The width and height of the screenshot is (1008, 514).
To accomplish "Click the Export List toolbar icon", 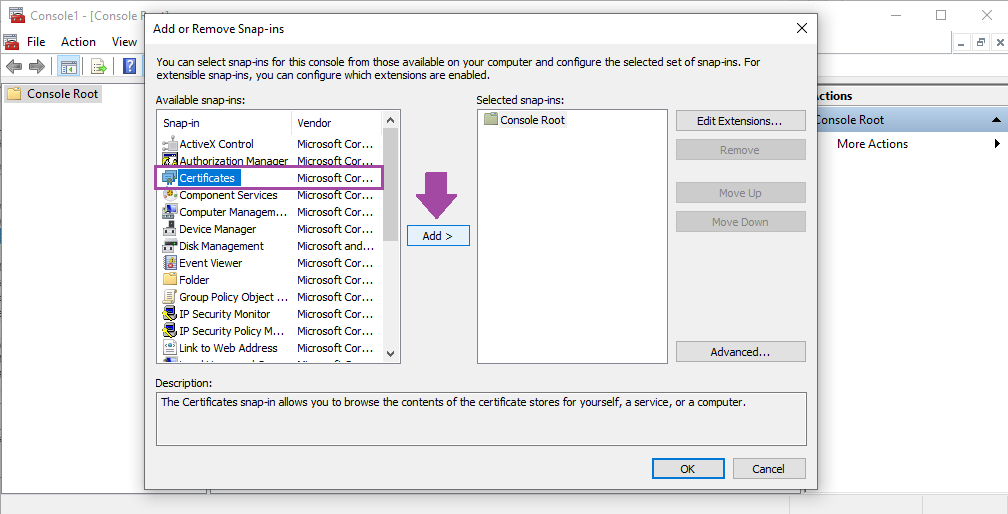I will [98, 66].
